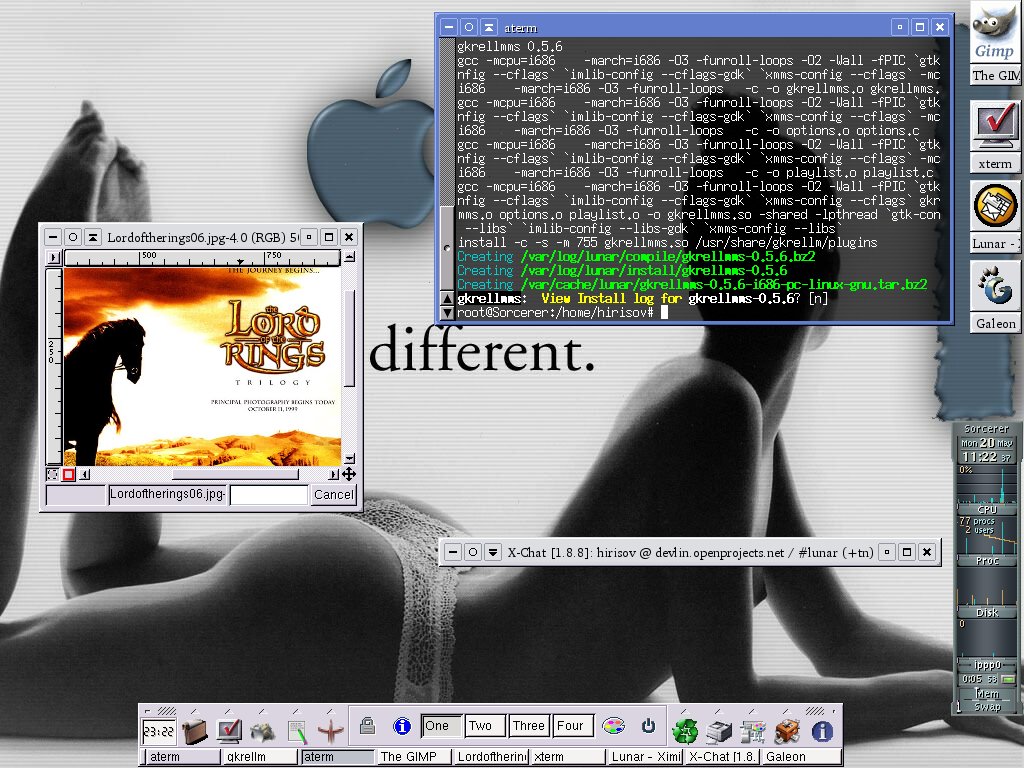
Task: Click the GIMP navigation cross-arrows icon
Action: (x=349, y=475)
